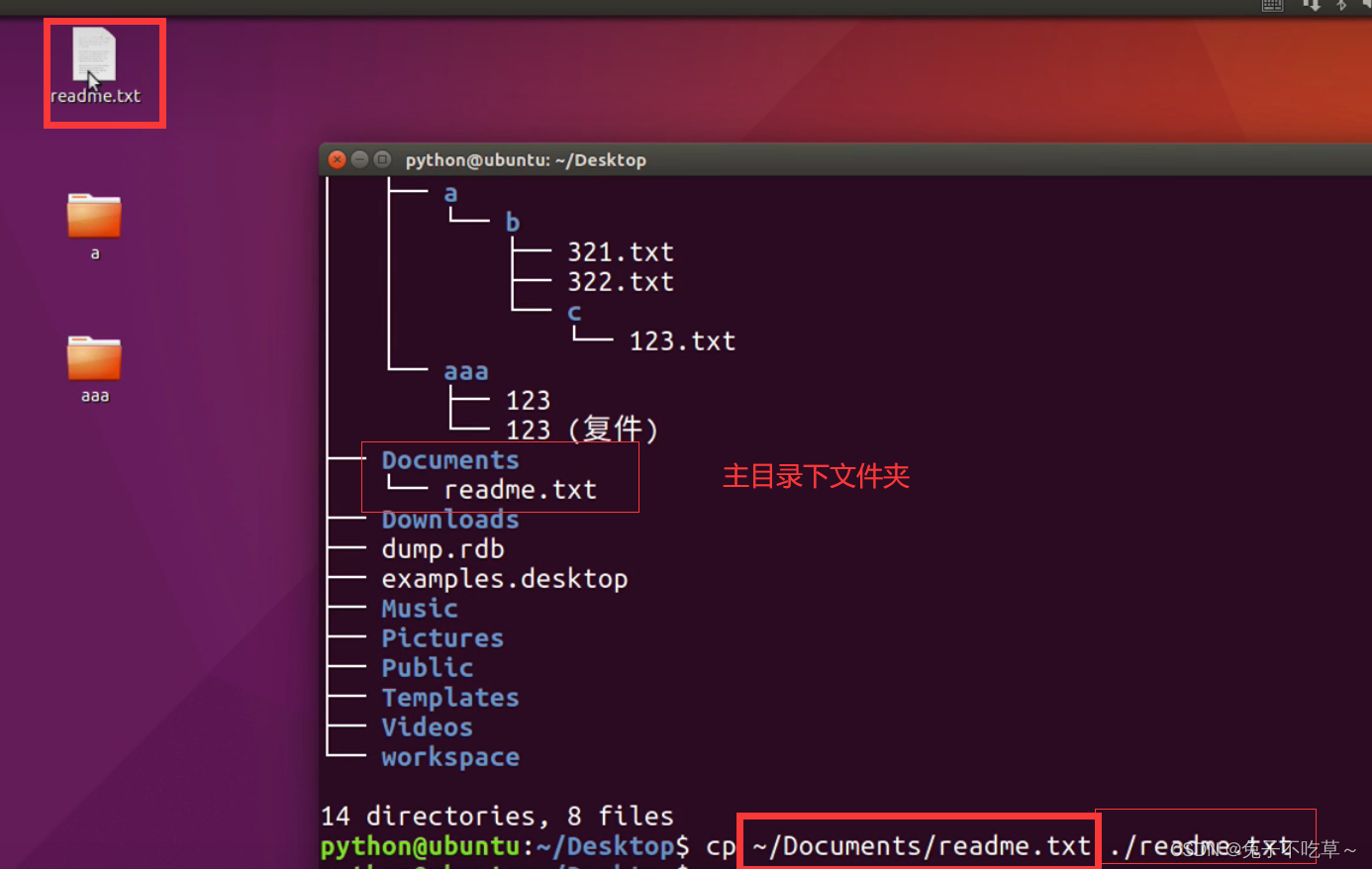1372x869 pixels.
Task: Click directory c in the tree
Action: click(x=574, y=313)
